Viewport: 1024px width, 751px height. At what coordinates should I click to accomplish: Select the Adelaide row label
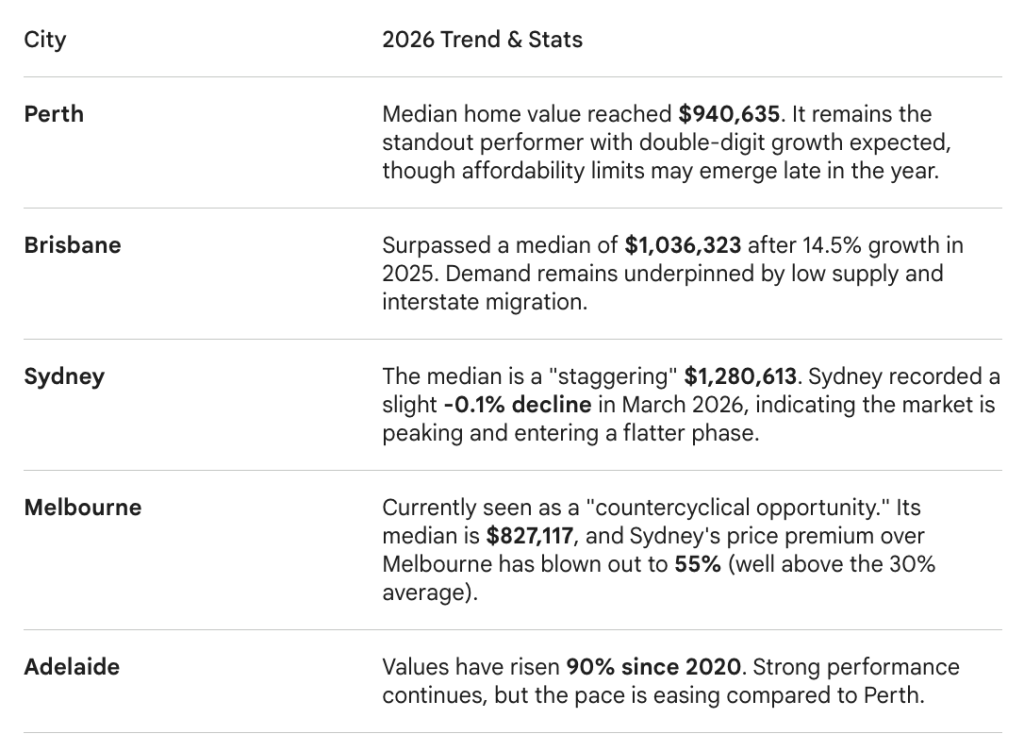73,667
